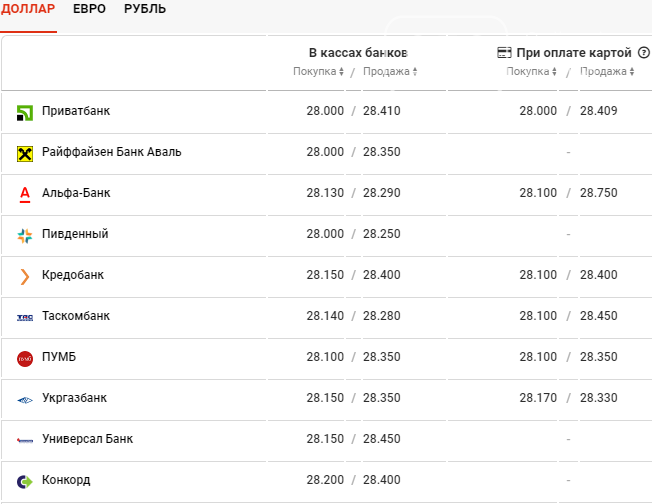Sort by cash desk Продажа column
This screenshot has width=652, height=504.
pos(390,72)
